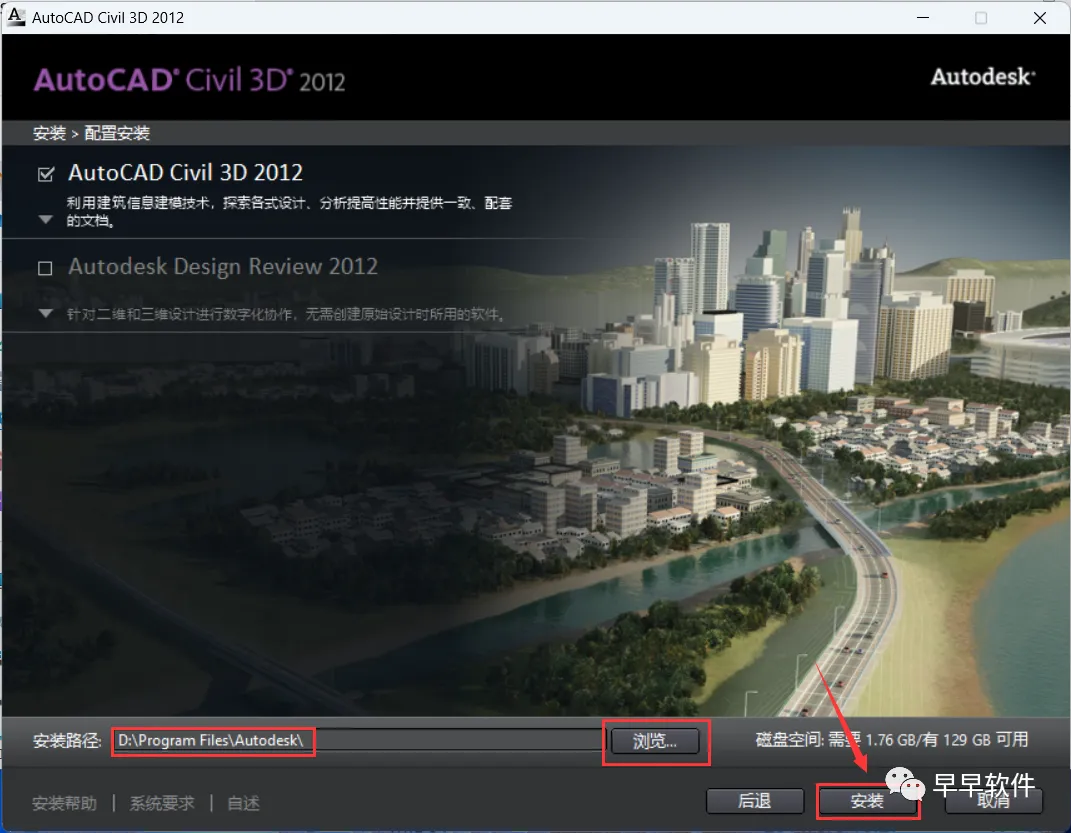Click the AutoCAD app icon in title bar

point(16,17)
